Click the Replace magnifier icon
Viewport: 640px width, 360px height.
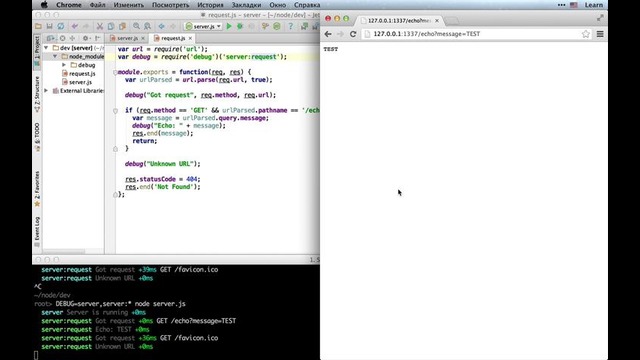[147, 26]
